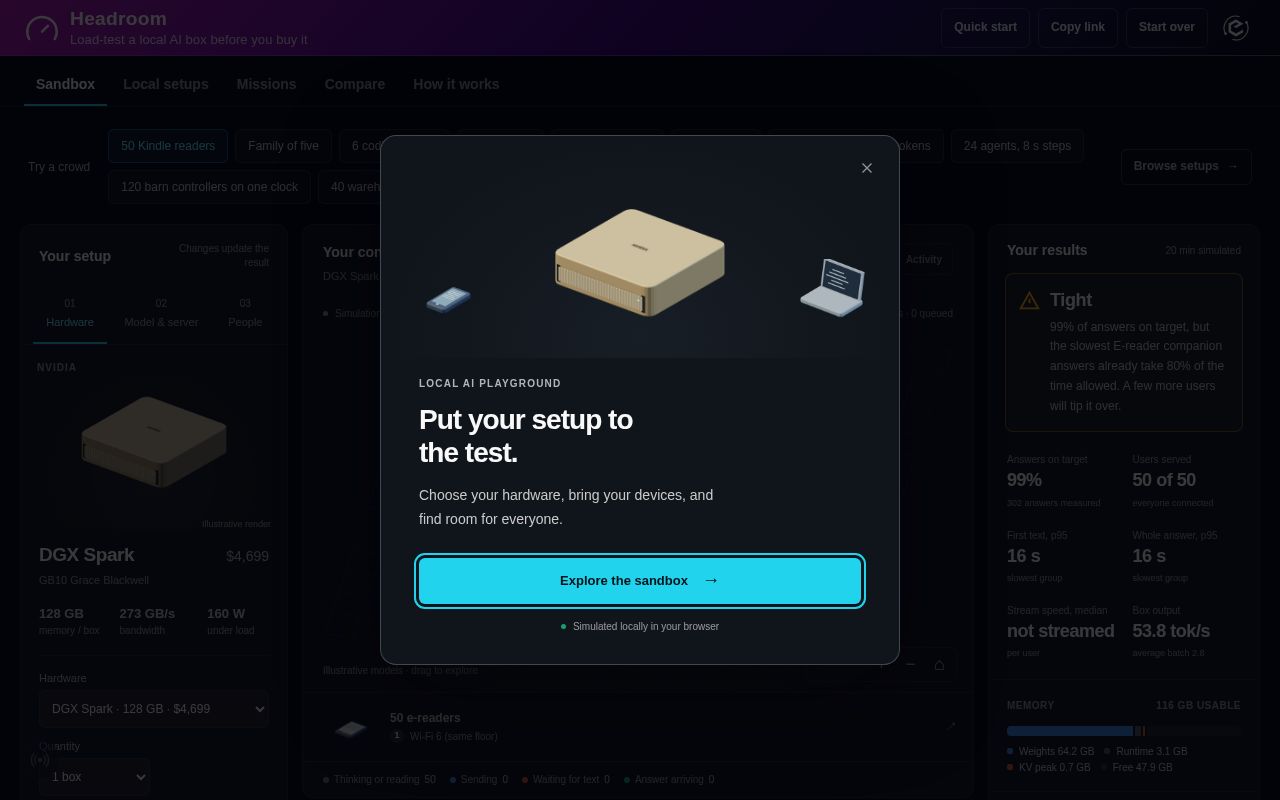Click the 'Weights 64.2 GB' legend entry

point(1050,751)
